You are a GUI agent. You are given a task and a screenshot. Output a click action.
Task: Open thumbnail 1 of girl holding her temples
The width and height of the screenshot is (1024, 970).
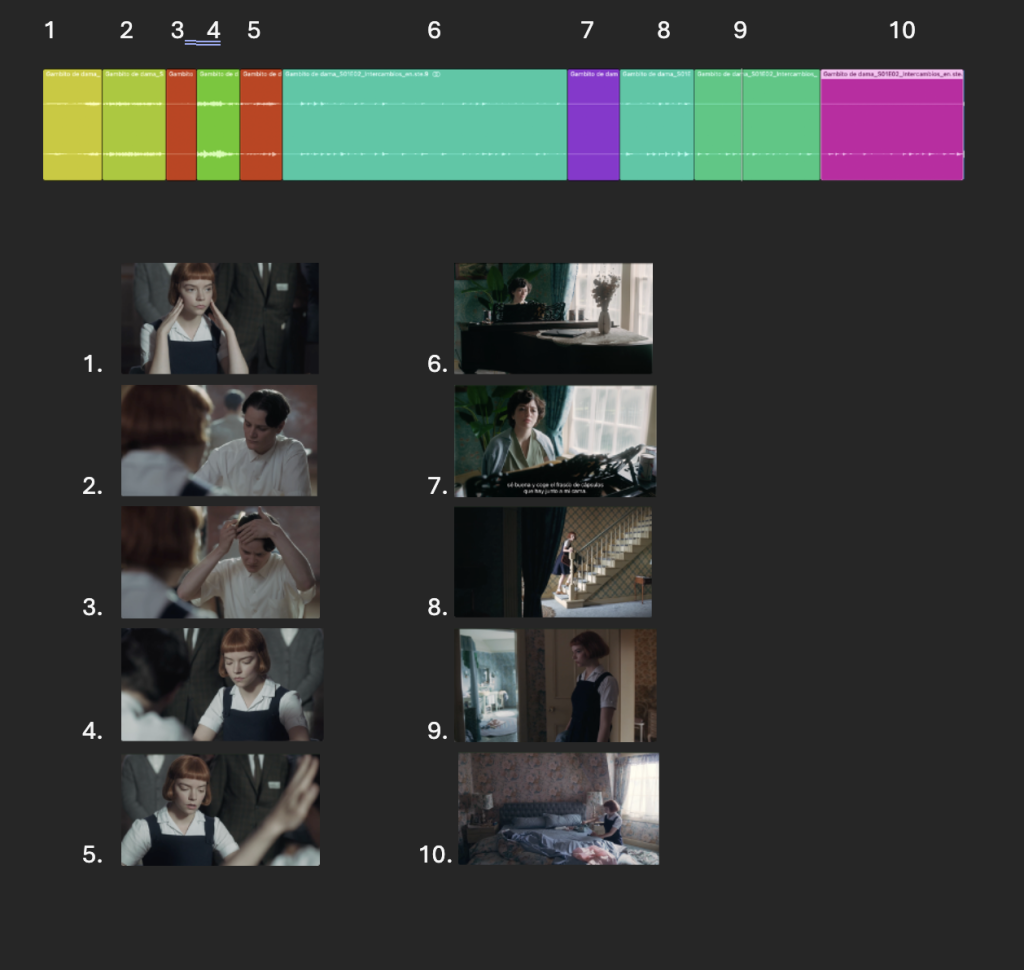point(220,318)
